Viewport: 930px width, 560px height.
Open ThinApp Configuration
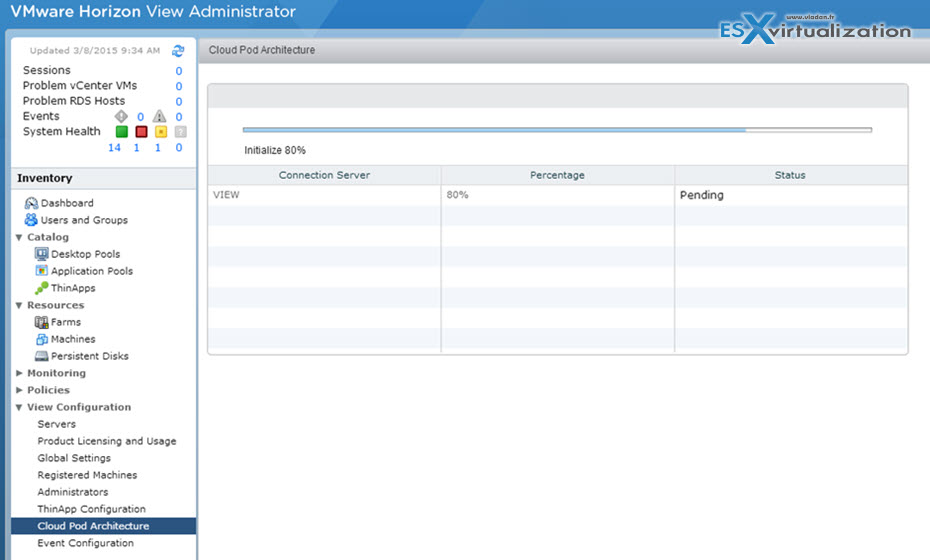[91, 509]
